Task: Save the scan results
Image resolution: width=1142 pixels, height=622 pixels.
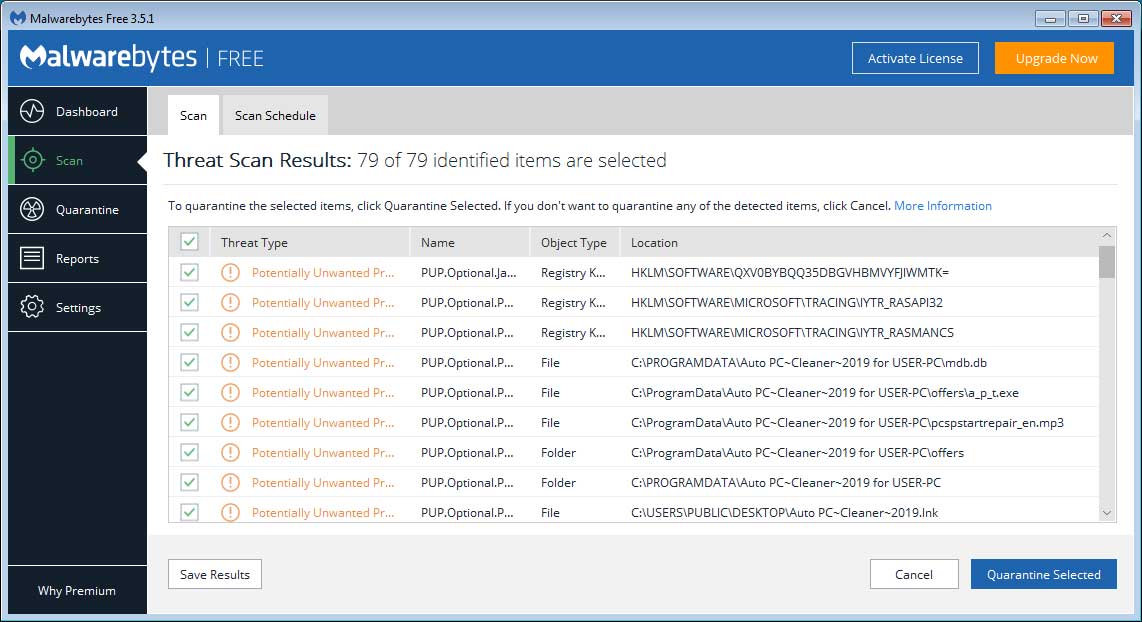Action: tap(214, 574)
